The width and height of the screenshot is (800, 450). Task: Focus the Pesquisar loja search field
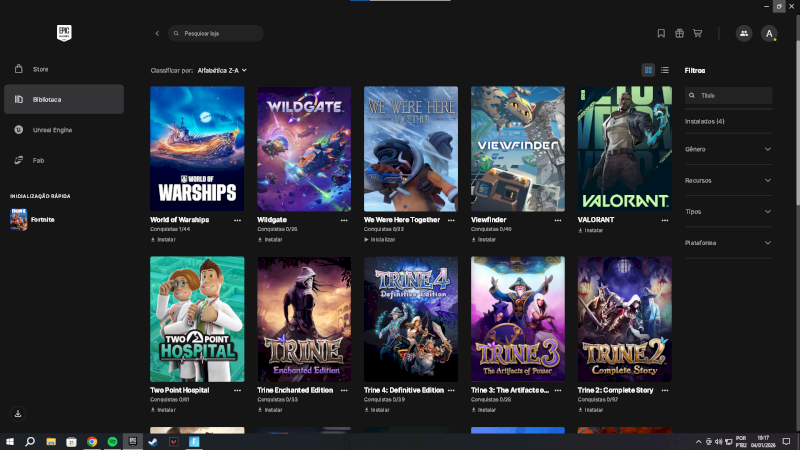pos(216,33)
